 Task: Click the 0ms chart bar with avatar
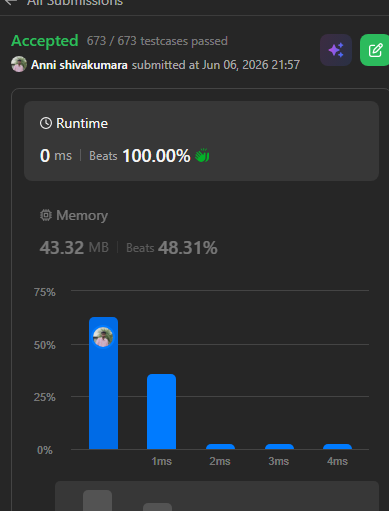point(103,383)
